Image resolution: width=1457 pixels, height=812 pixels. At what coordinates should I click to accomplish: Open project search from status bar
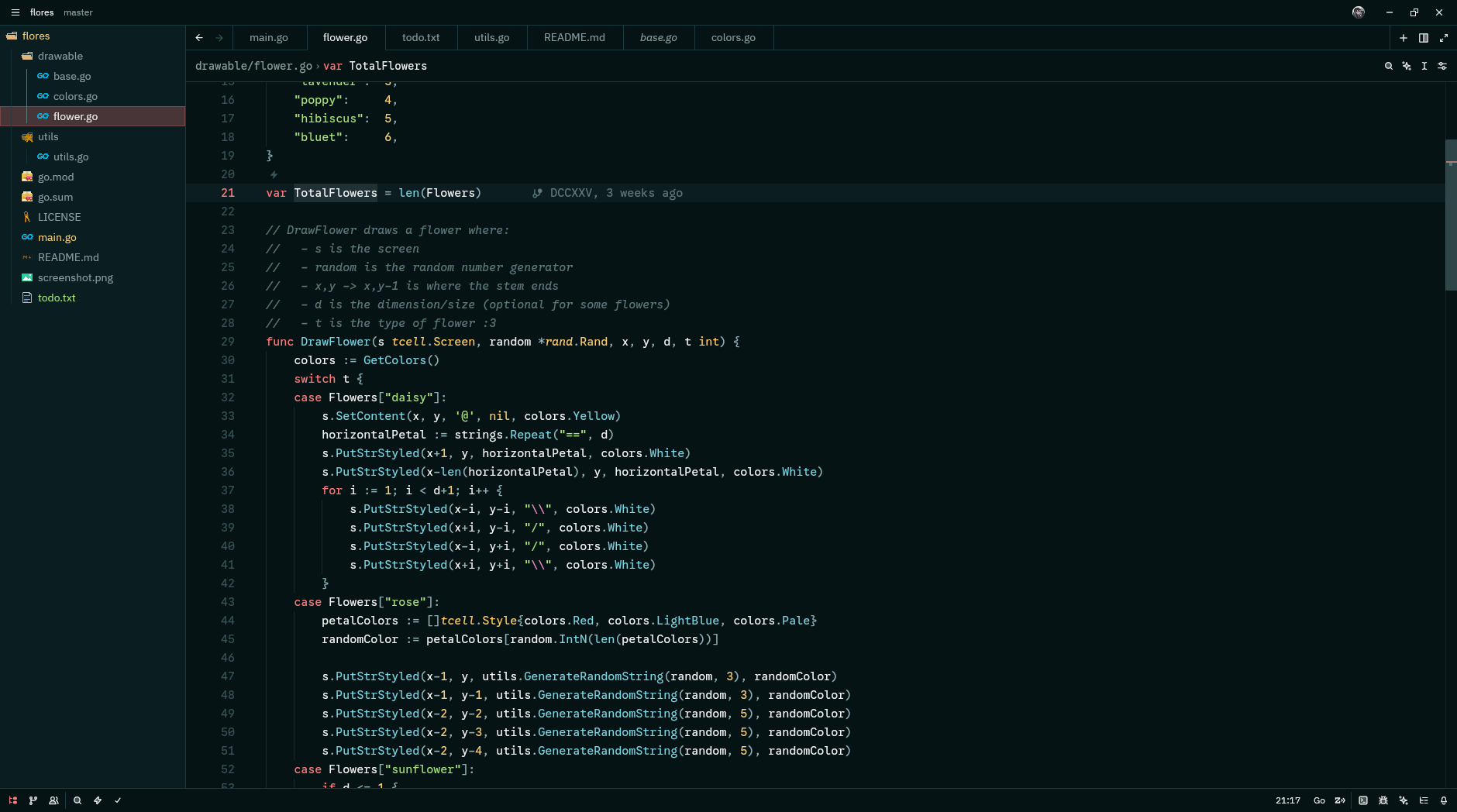click(x=77, y=800)
